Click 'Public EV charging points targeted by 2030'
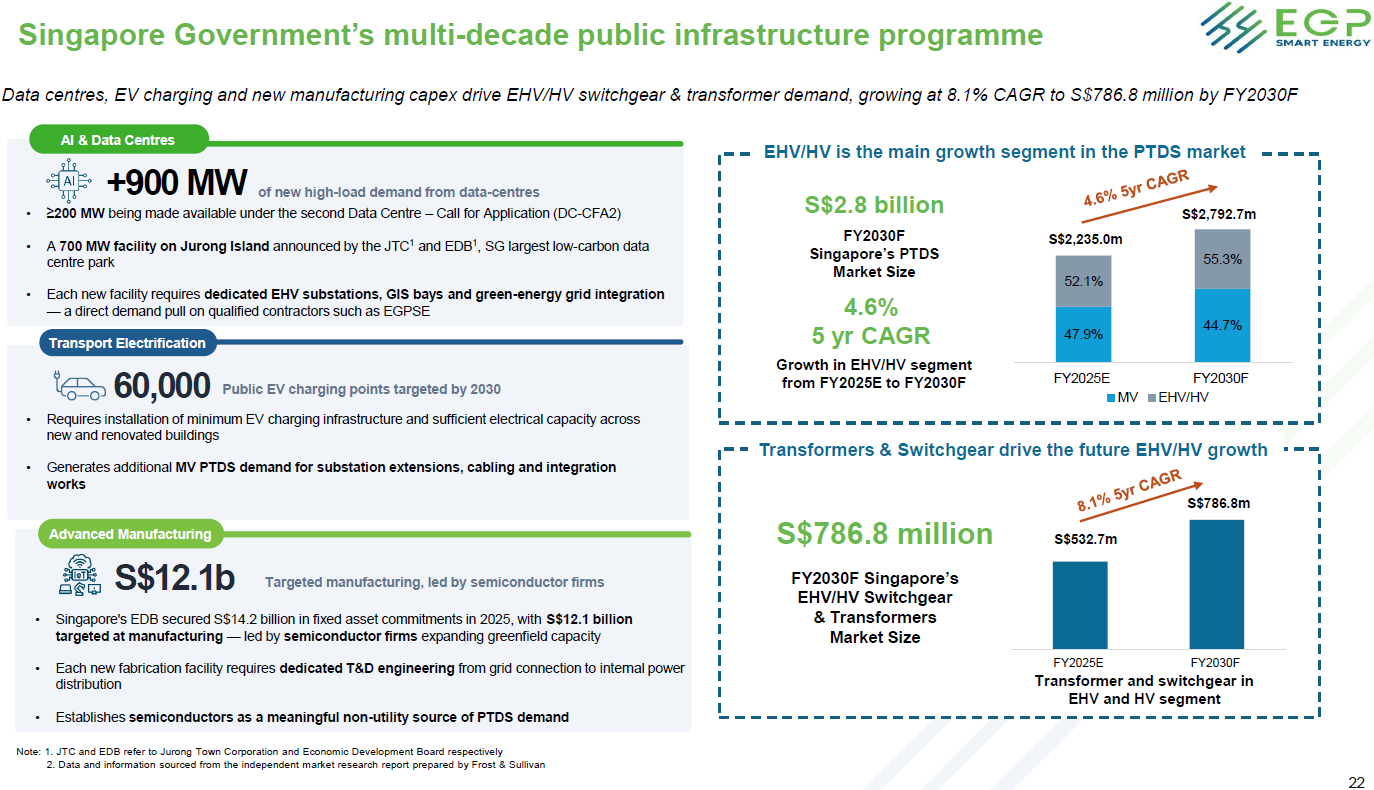The height and width of the screenshot is (790, 1374). click(x=361, y=389)
